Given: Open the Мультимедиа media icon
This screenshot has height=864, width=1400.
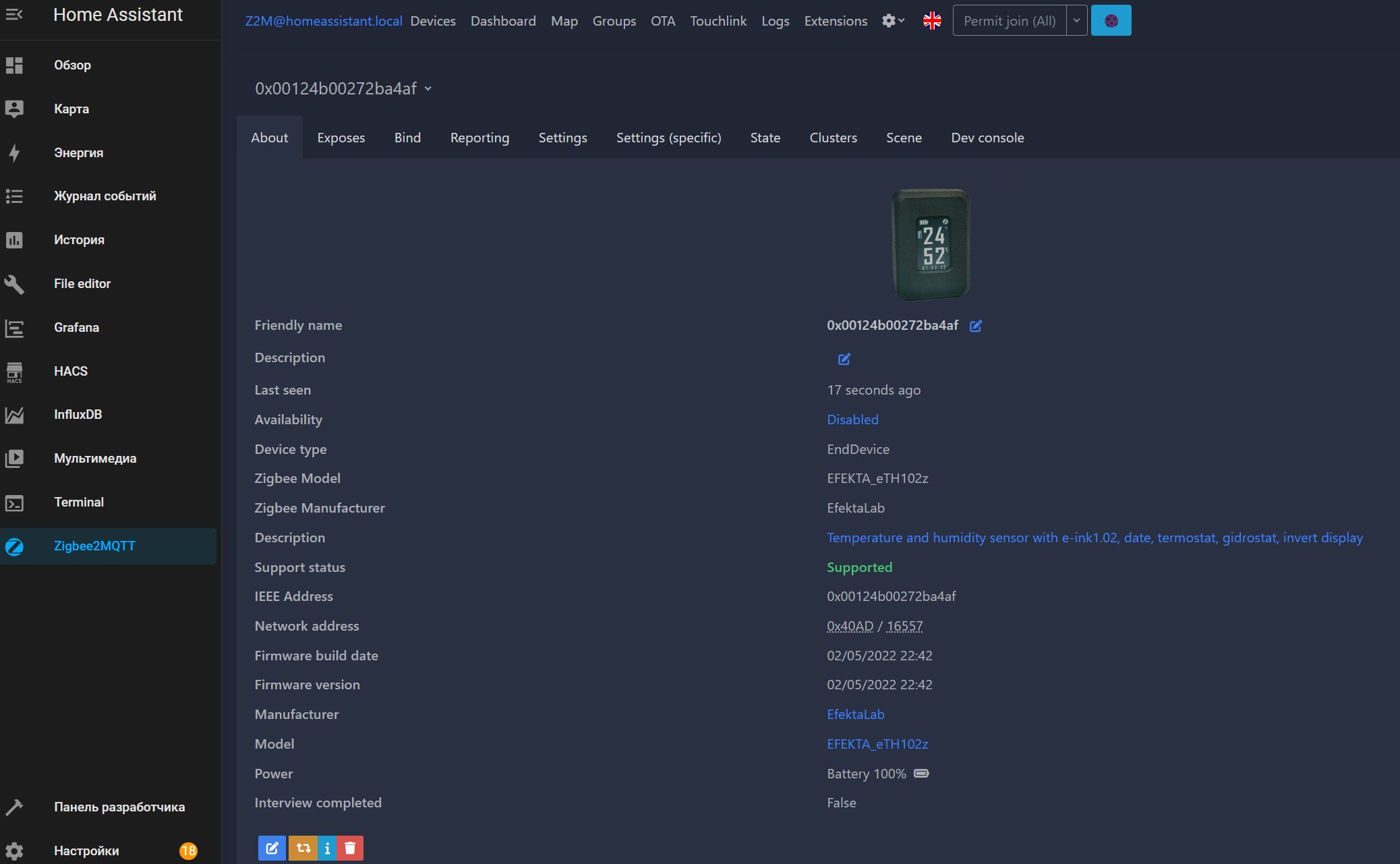Looking at the screenshot, I should [x=14, y=459].
